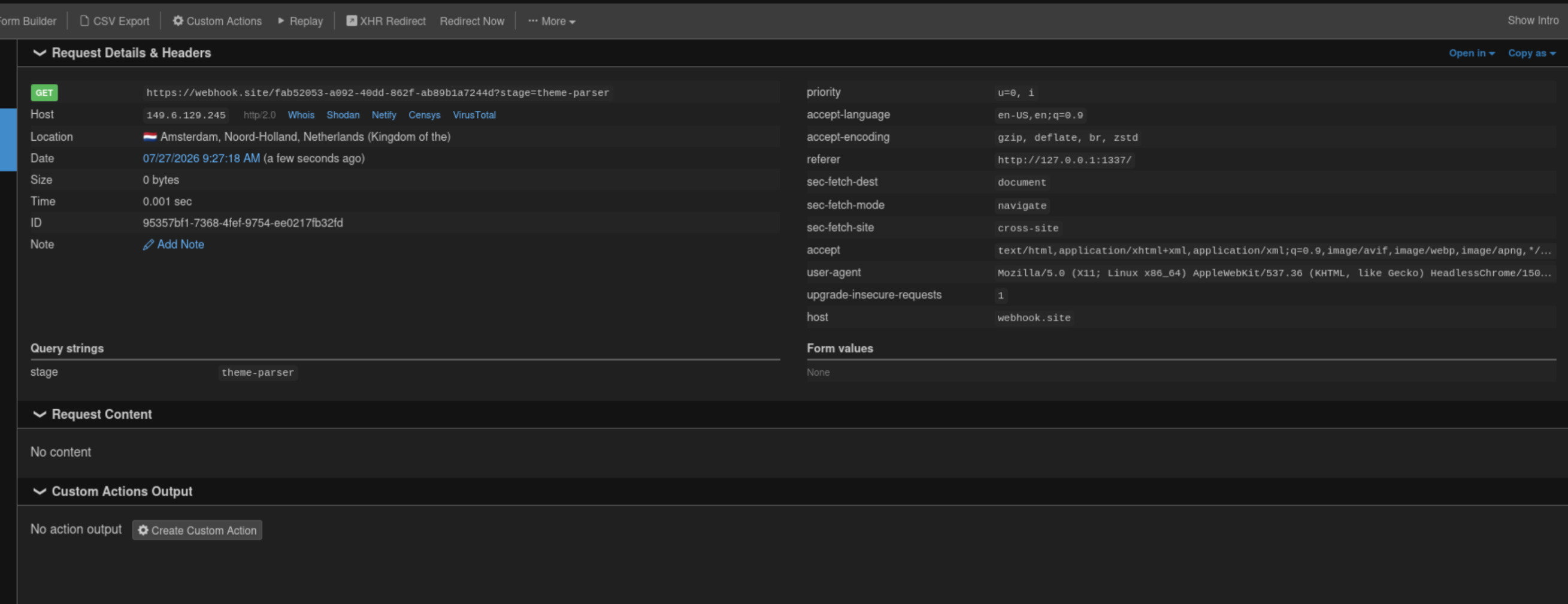Screen dimensions: 1568x604
Task: Click the request ID value
Action: (242, 223)
